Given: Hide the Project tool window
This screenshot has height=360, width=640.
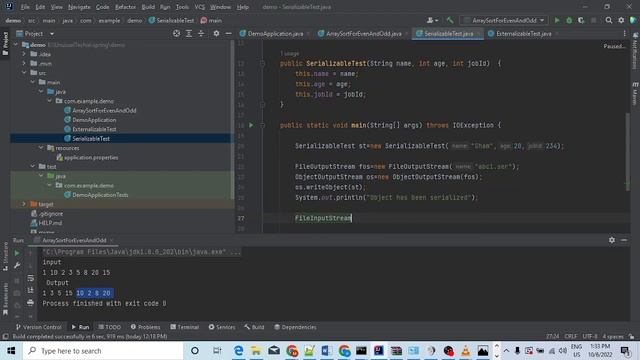Looking at the screenshot, I should 229,33.
